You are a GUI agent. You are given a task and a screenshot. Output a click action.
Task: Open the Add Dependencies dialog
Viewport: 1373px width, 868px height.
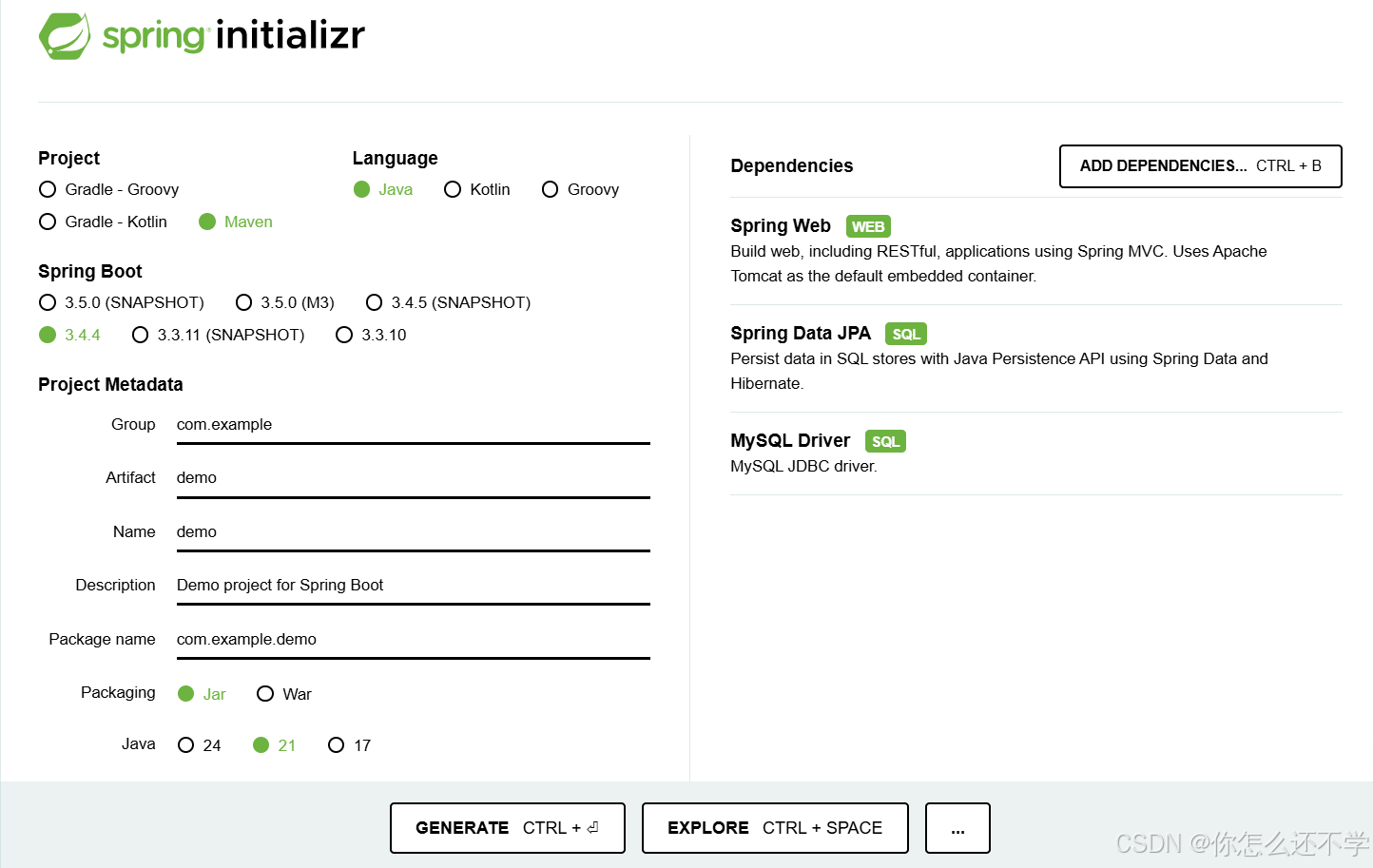pos(1201,166)
